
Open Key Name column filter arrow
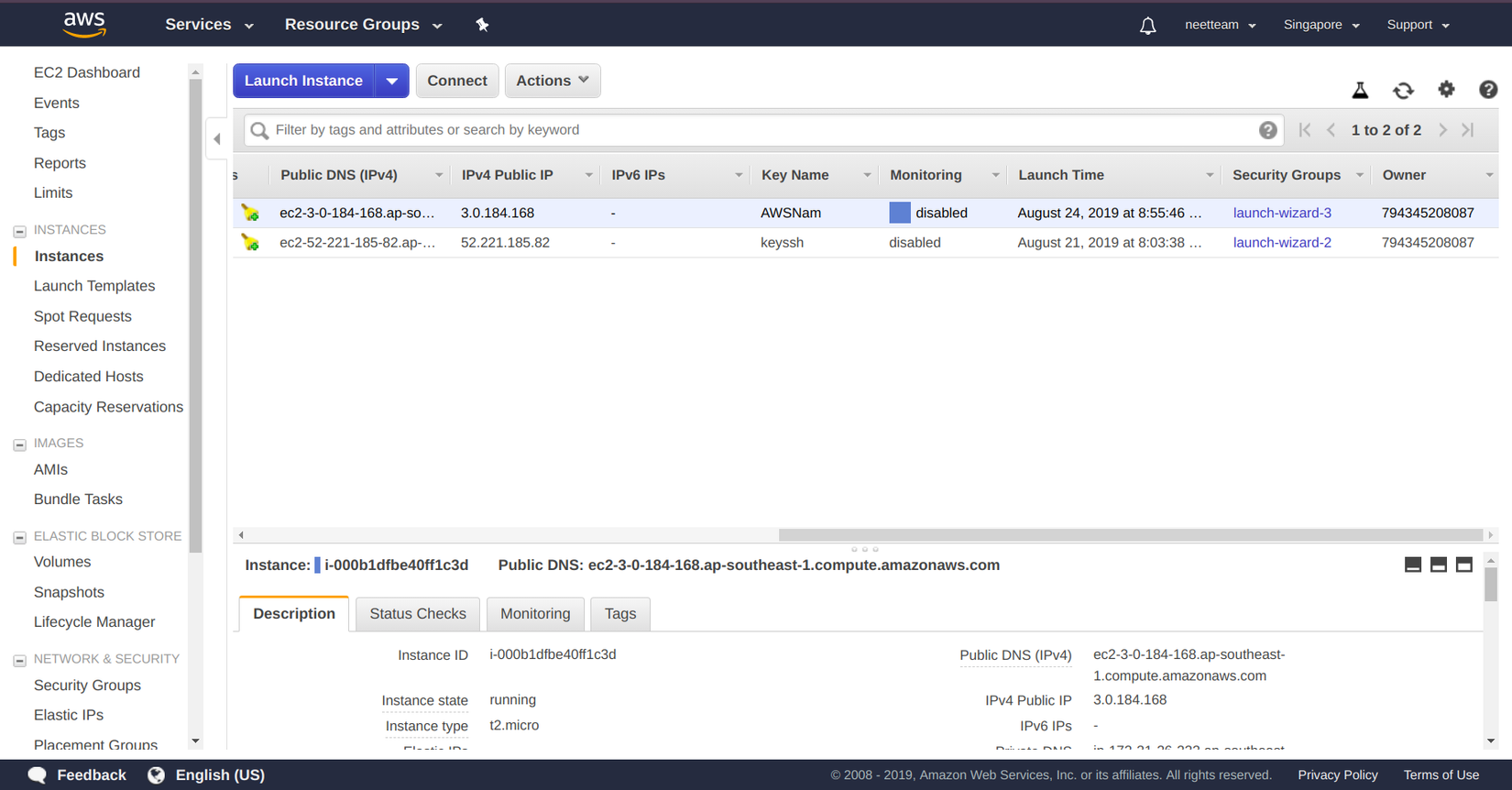[x=867, y=175]
